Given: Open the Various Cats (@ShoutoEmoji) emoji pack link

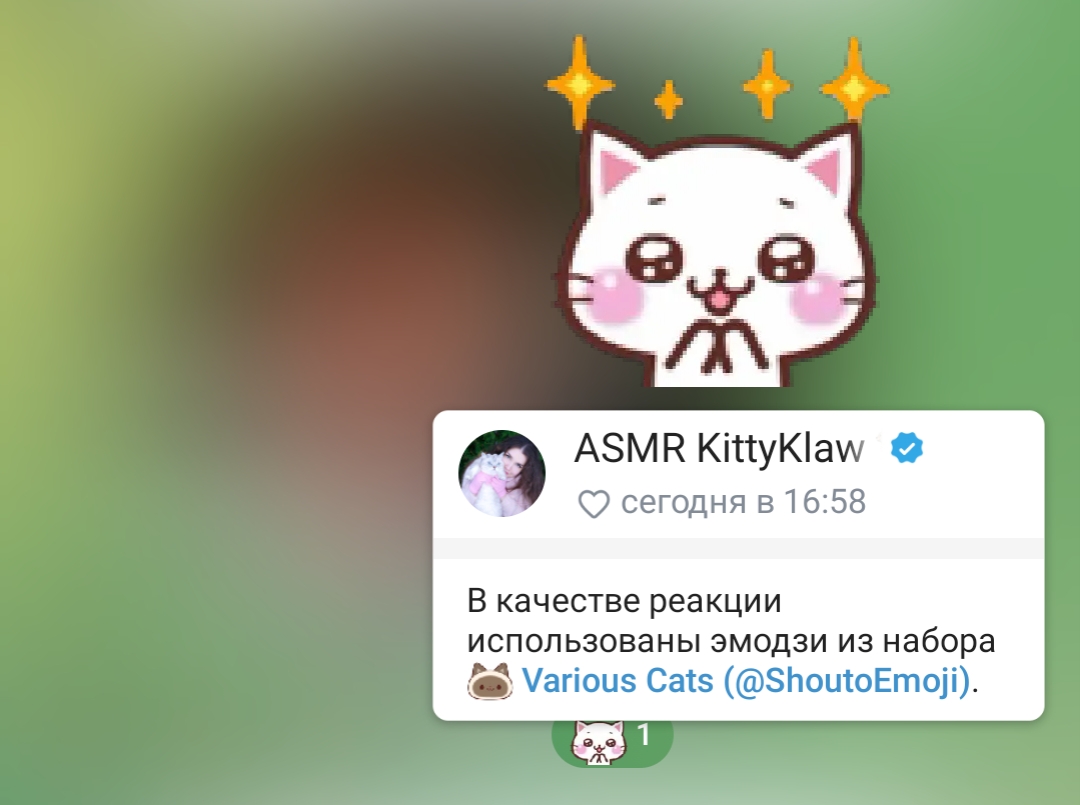Looking at the screenshot, I should [x=746, y=680].
